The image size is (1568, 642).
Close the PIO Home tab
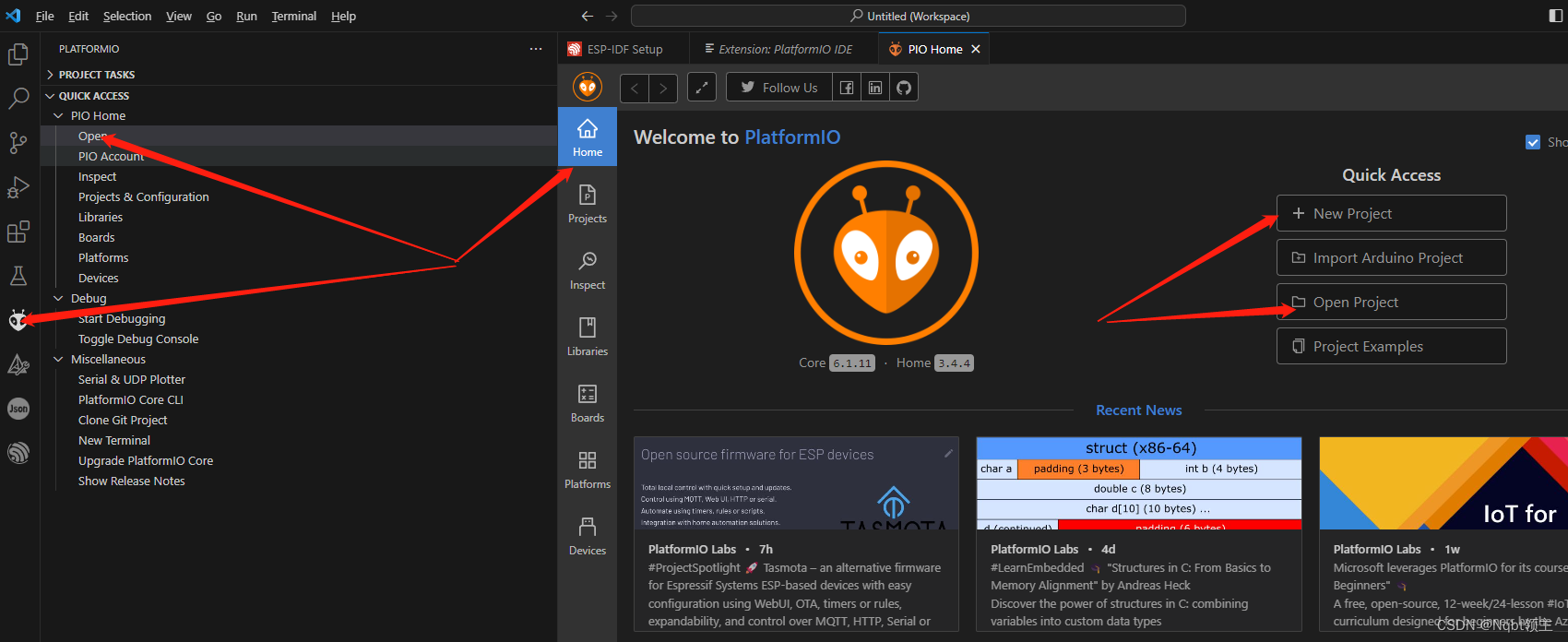[976, 49]
